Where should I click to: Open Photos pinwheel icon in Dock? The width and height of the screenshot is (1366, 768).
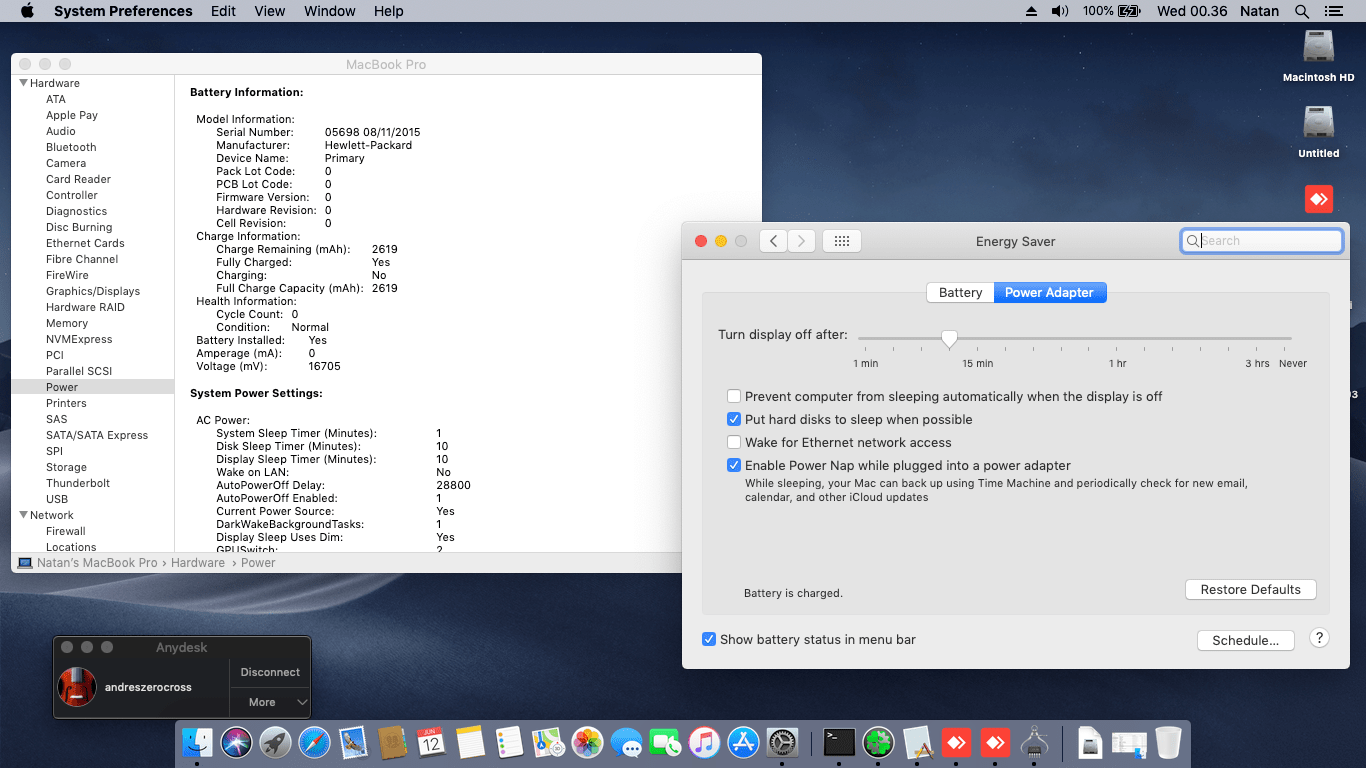[x=587, y=742]
